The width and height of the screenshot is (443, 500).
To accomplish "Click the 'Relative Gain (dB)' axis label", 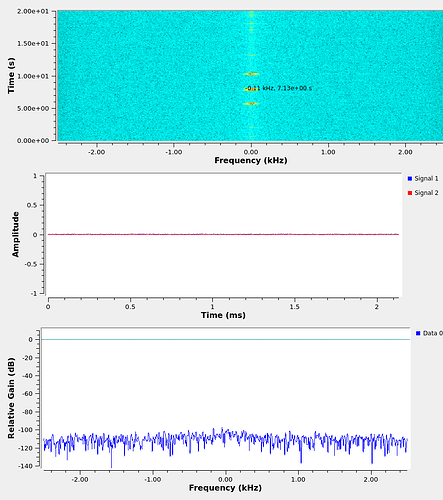I will [x=11, y=398].
